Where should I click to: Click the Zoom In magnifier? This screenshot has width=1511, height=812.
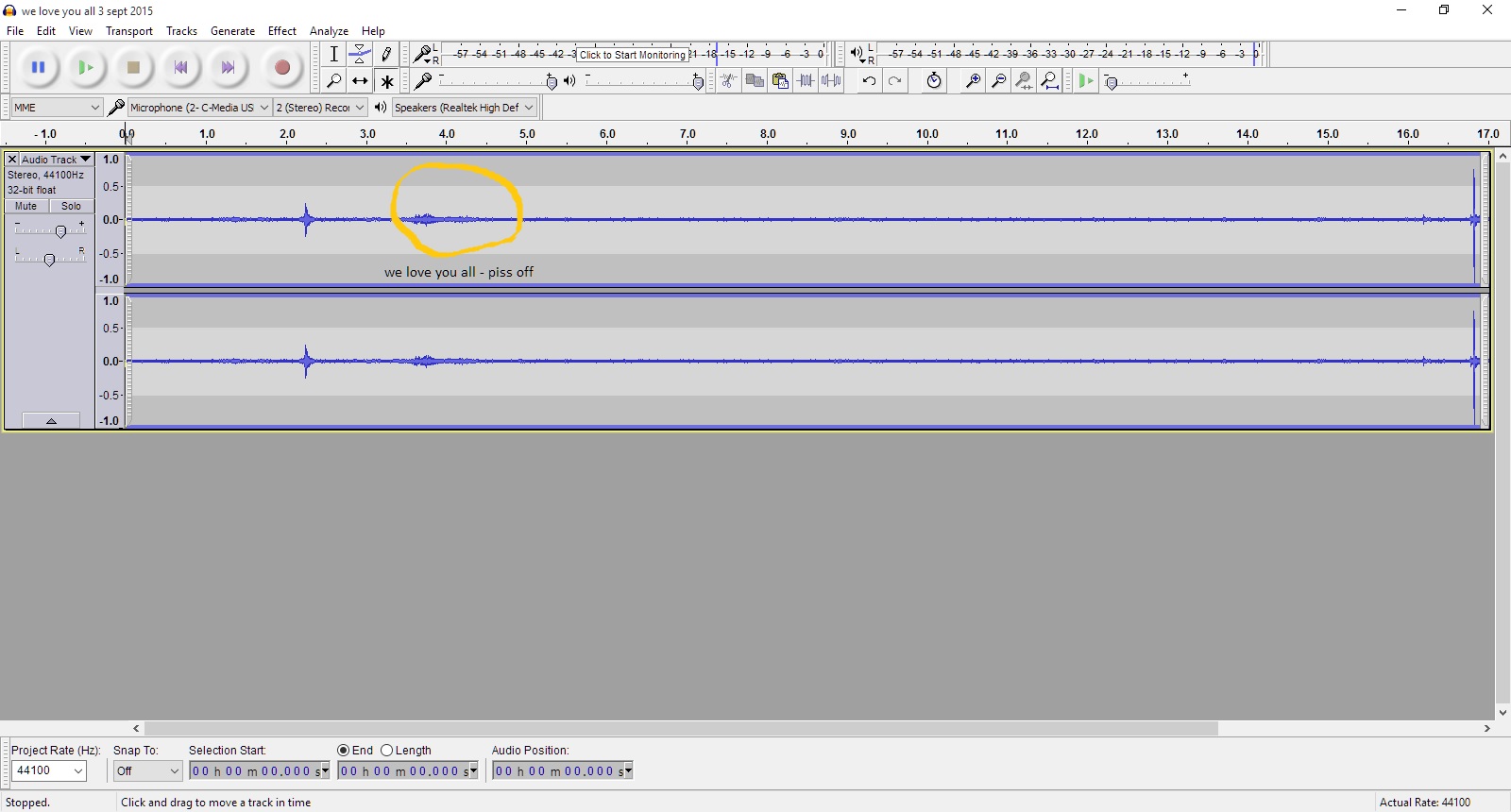(972, 81)
